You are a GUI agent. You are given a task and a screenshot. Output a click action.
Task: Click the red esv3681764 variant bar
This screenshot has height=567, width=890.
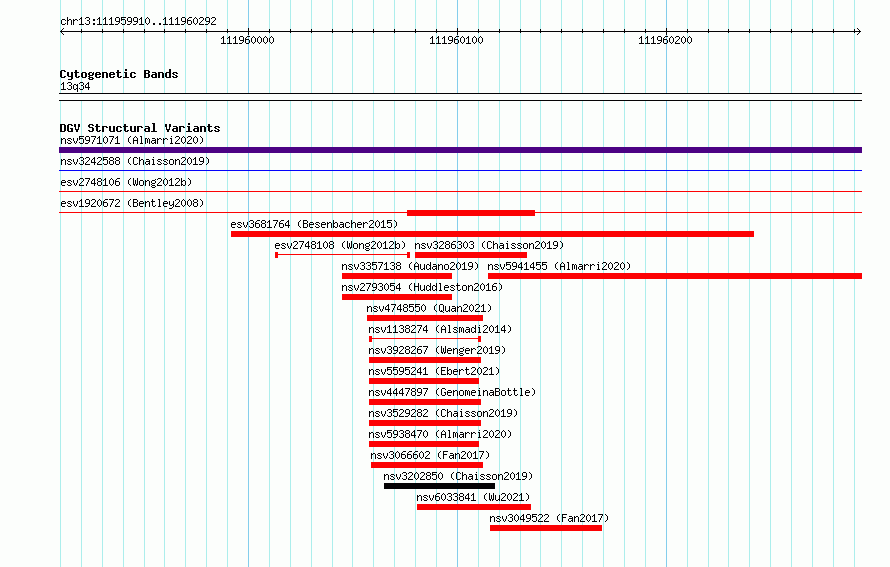pos(492,234)
